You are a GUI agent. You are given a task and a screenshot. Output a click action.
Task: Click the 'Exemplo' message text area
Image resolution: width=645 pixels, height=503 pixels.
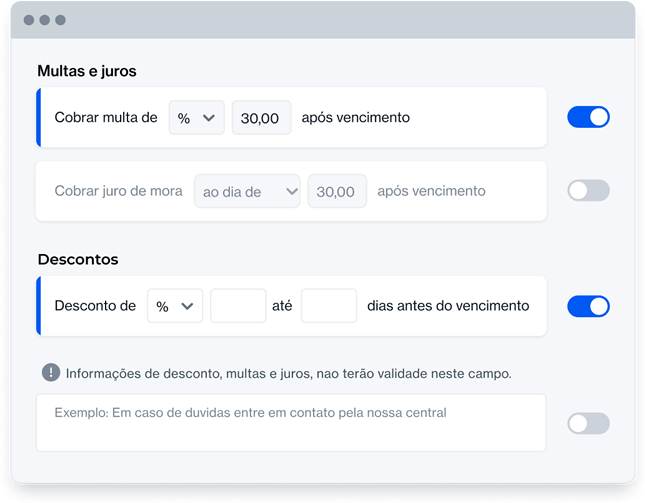click(x=290, y=422)
